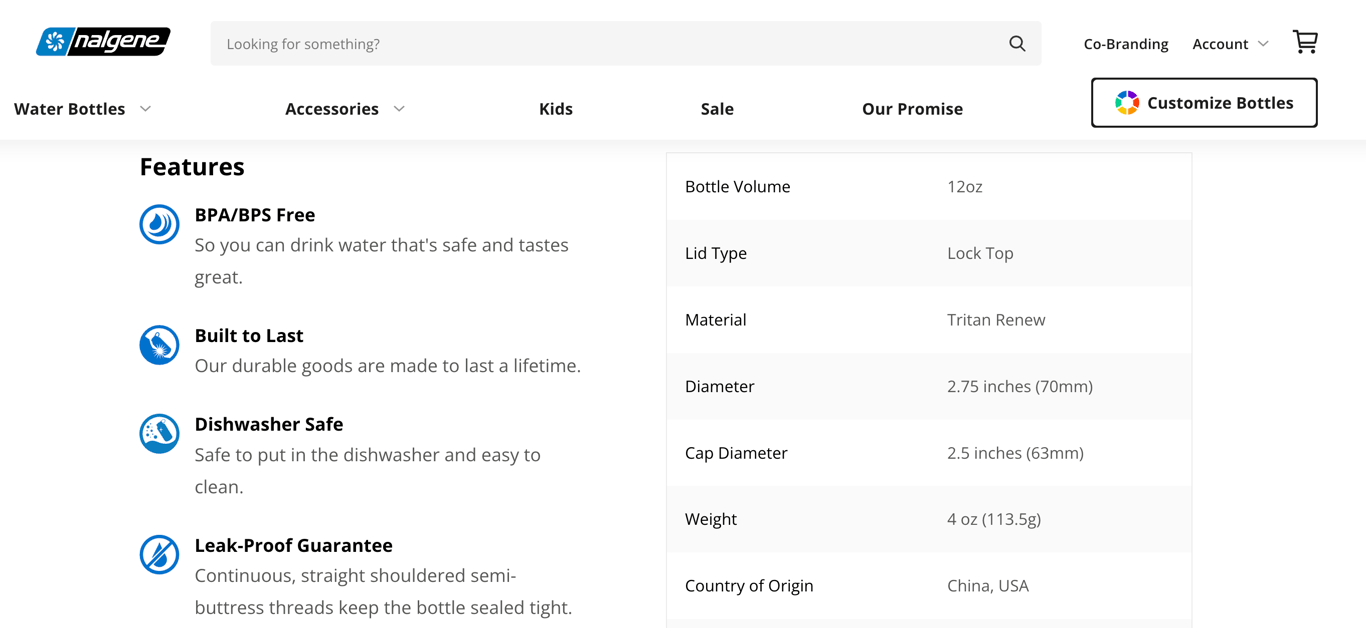
Task: Click the BPA/BPS Free water droplet icon
Action: (159, 225)
